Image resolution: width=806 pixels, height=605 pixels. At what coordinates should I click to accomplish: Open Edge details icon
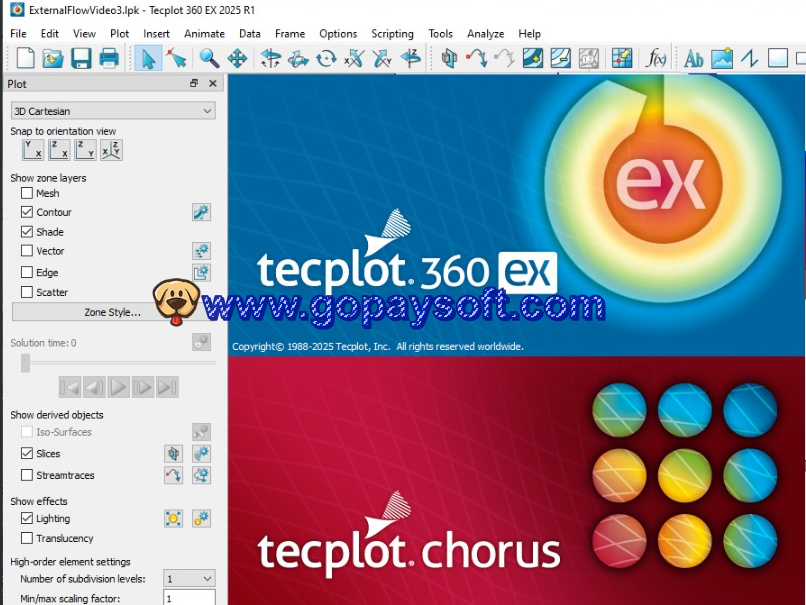click(202, 272)
